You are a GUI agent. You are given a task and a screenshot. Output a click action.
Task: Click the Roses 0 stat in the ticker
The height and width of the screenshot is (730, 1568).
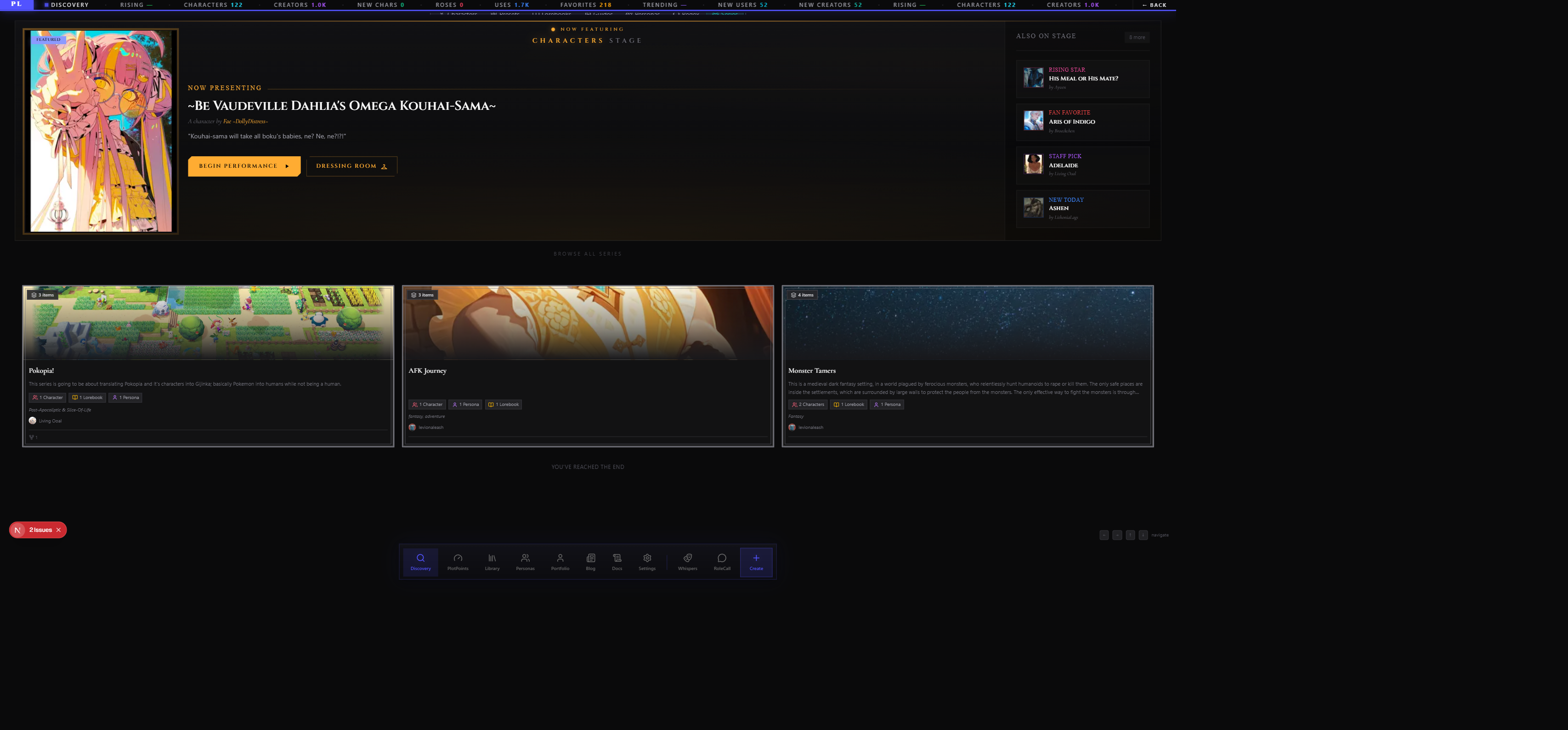click(x=449, y=5)
